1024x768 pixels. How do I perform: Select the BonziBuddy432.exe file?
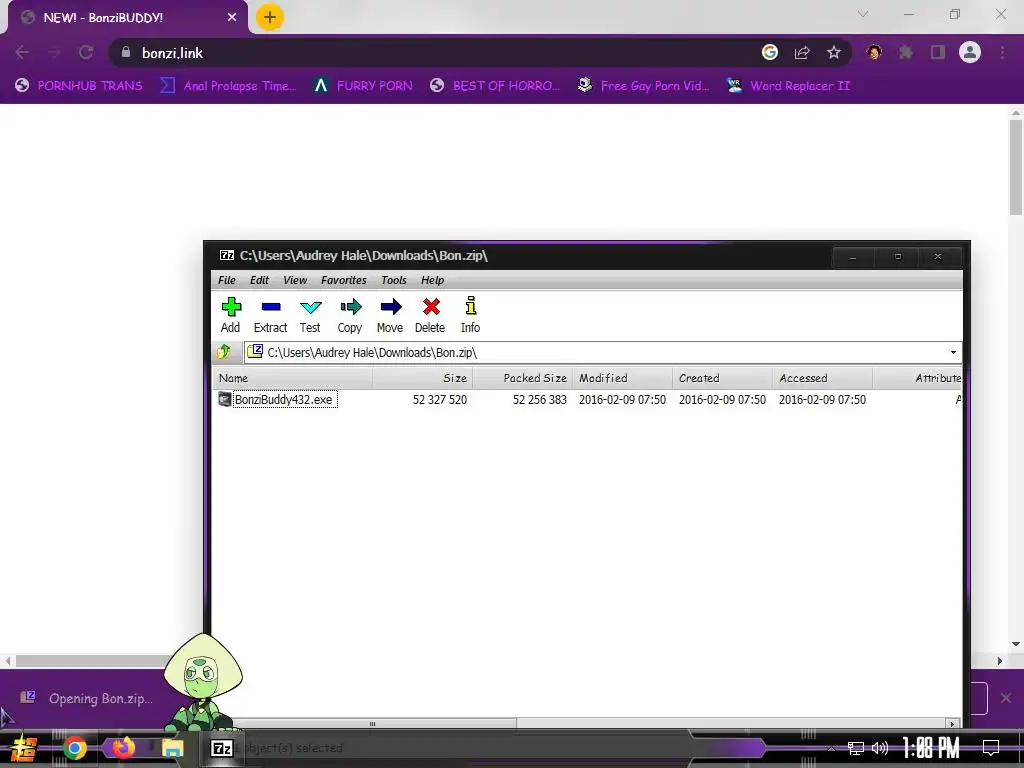click(x=283, y=400)
